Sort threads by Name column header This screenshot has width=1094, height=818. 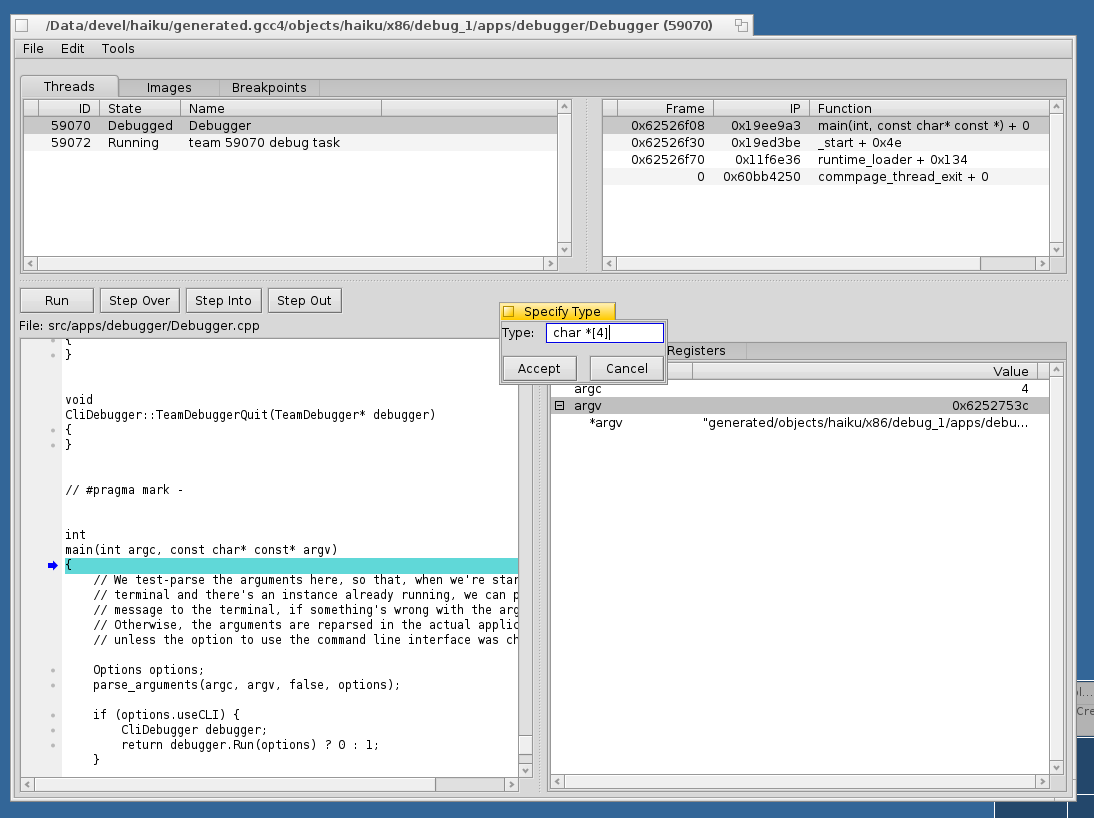(x=281, y=108)
